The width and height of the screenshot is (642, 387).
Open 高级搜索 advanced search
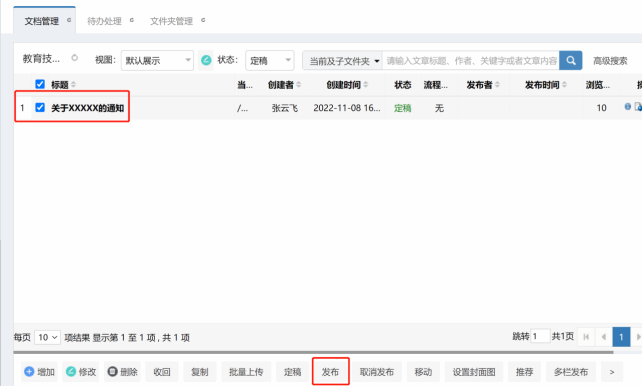point(610,61)
